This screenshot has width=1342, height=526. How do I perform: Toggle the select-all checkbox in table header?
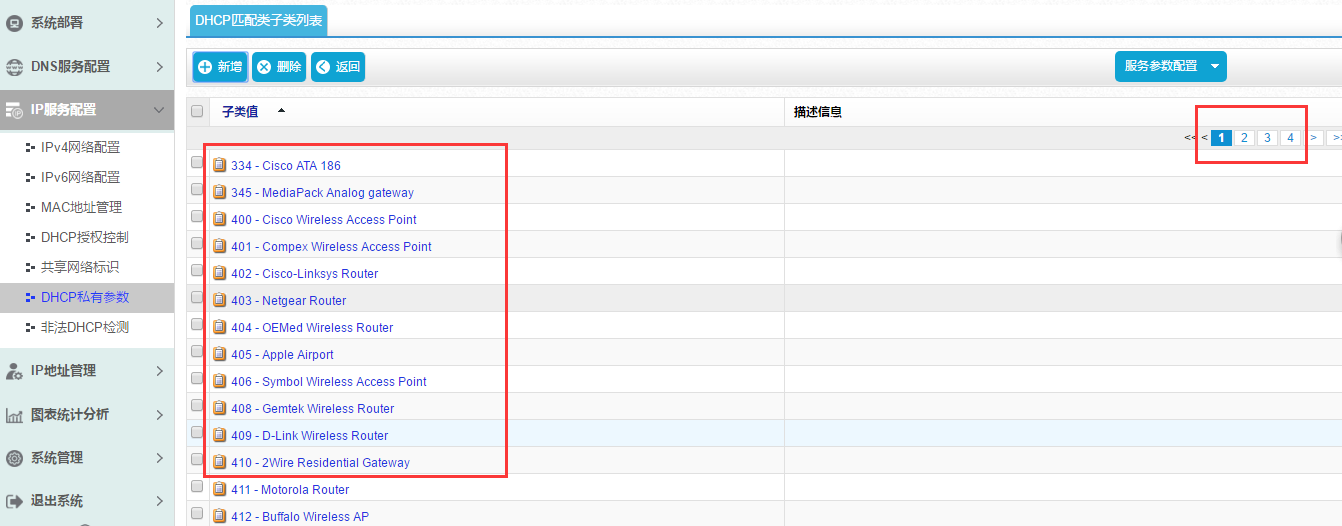197,112
